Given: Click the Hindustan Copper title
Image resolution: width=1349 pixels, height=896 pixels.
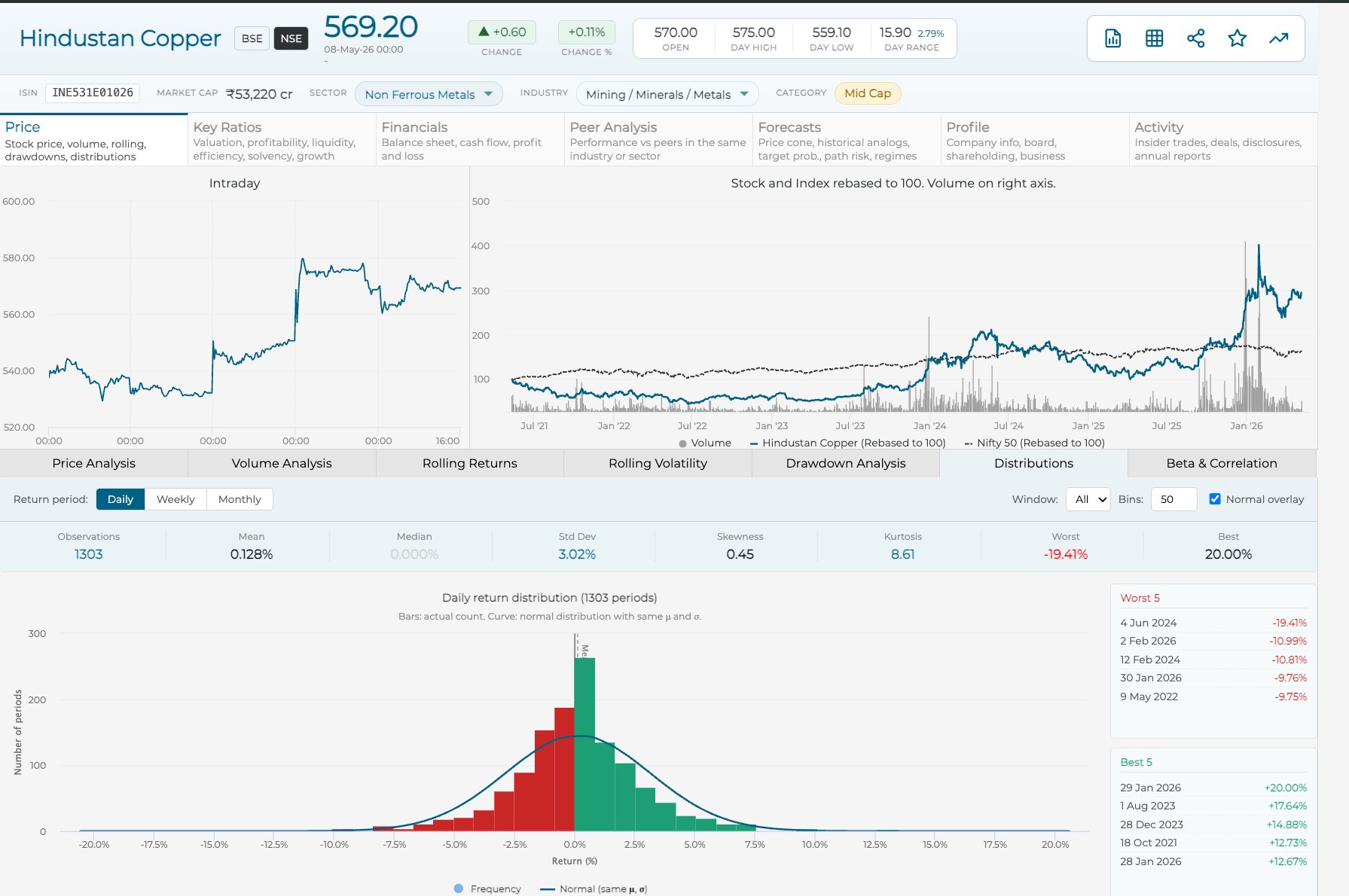Looking at the screenshot, I should [x=120, y=38].
